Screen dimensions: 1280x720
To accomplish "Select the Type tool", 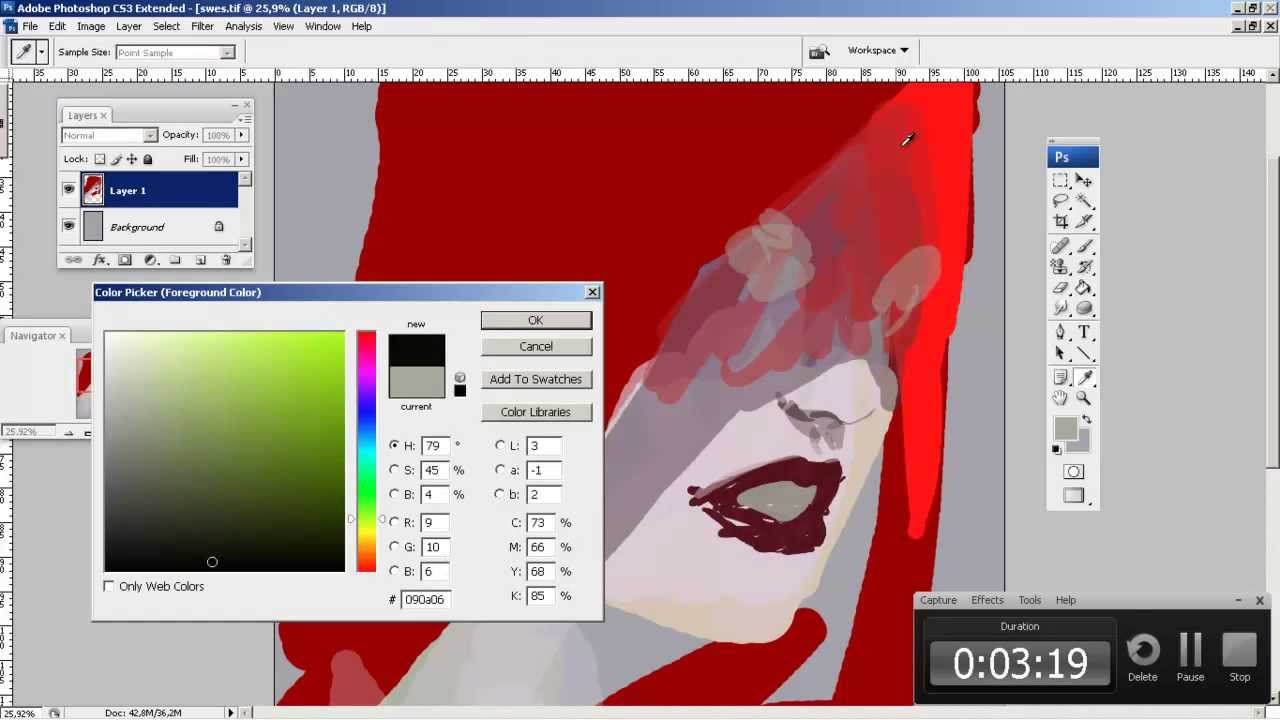I will 1084,333.
